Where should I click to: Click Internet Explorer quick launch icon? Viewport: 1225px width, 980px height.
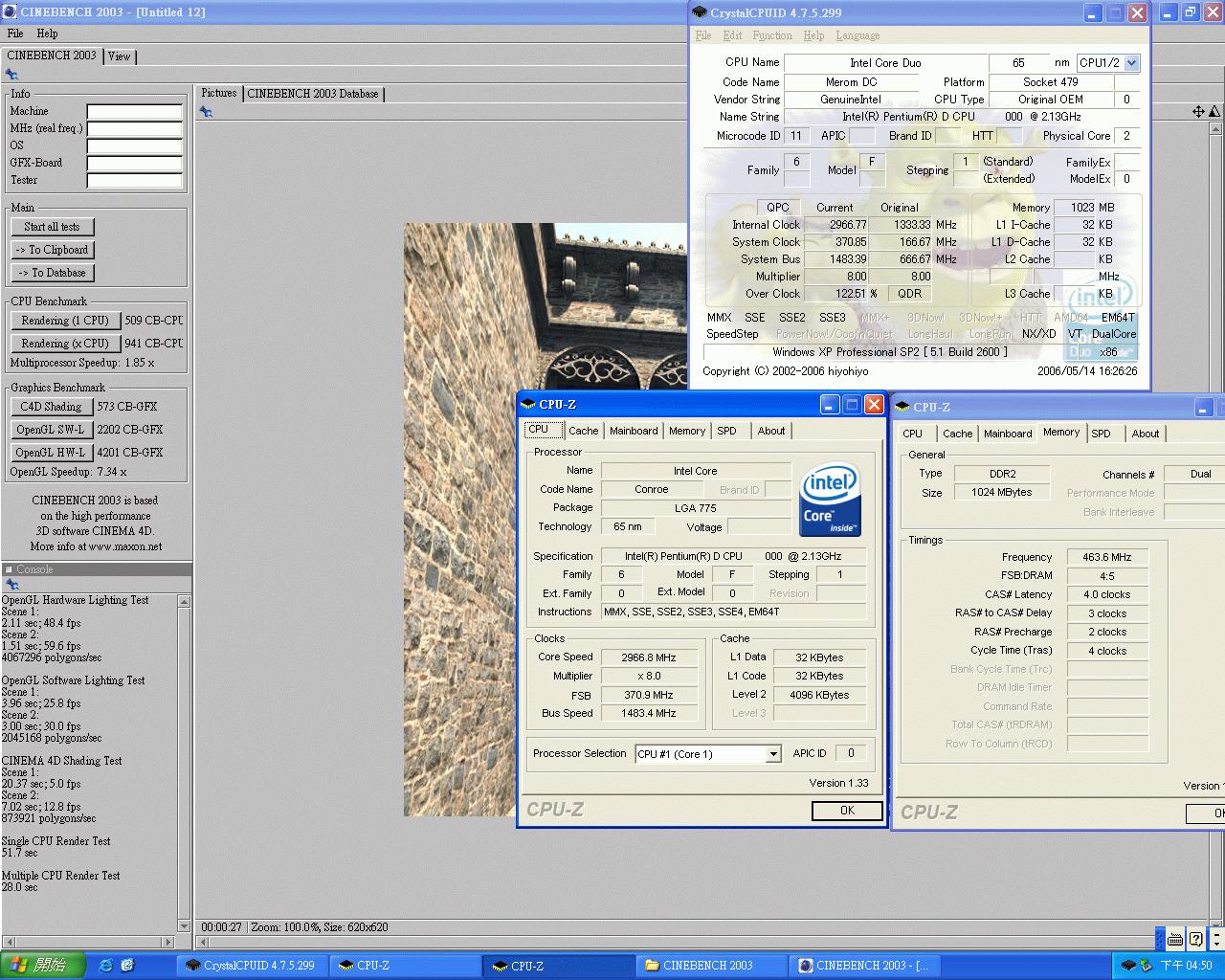click(105, 966)
